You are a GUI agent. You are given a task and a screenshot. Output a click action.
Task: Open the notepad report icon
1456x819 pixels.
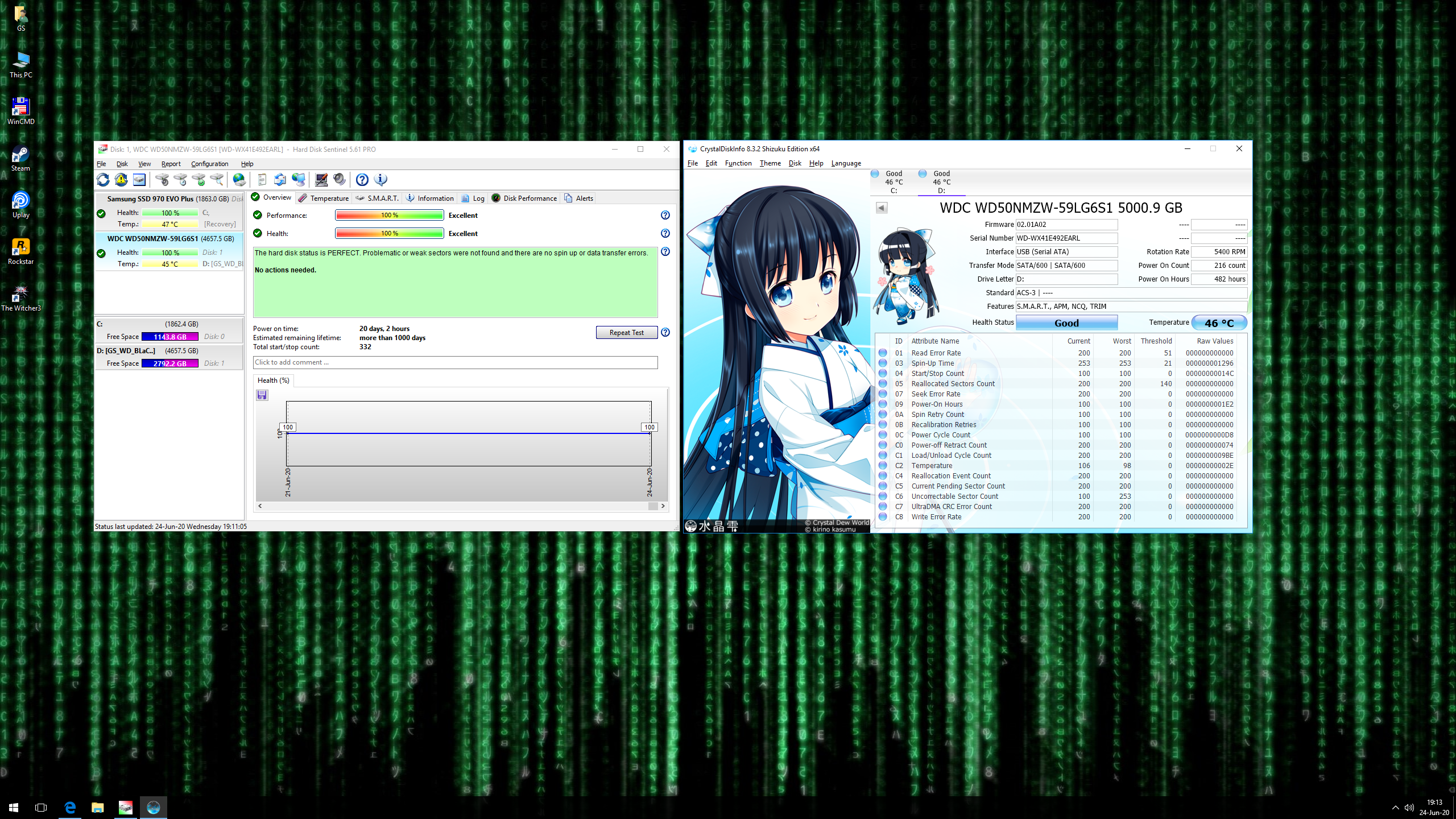pos(262,180)
